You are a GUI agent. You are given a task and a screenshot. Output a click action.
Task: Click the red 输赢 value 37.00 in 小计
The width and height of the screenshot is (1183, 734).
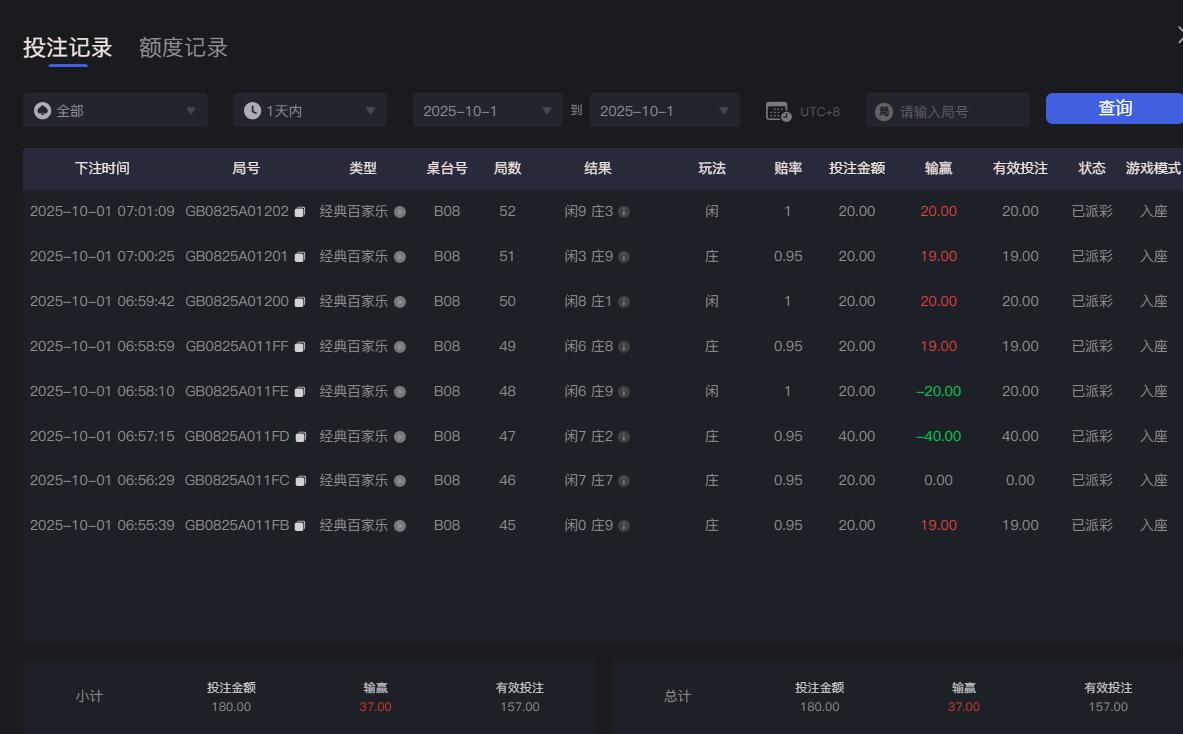(376, 706)
